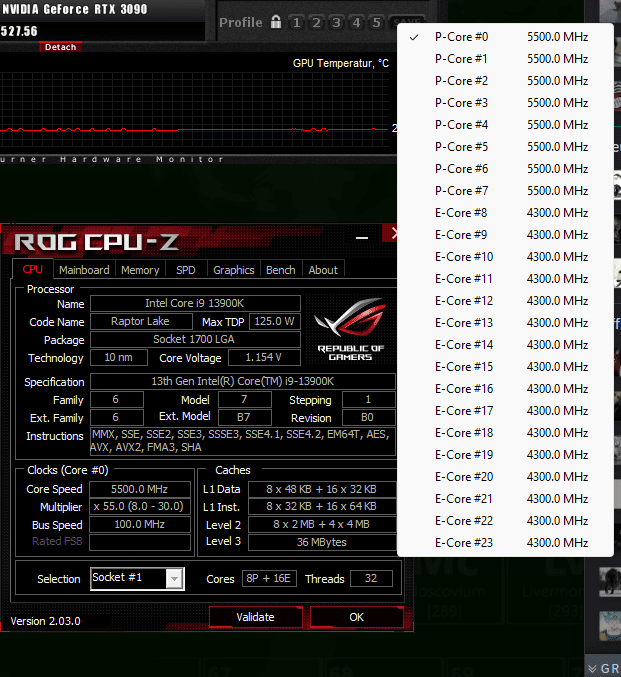Click the Name field Intel Core i9 13900K

[195, 304]
